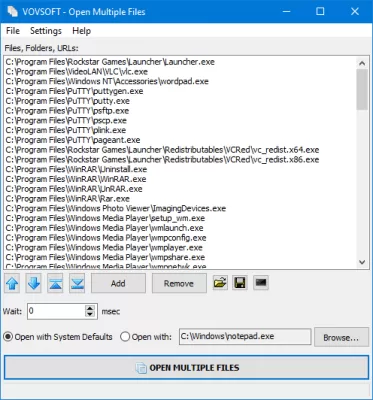This screenshot has width=373, height=400.
Task: Select the wmlaunch.exe entry
Action: tap(104, 228)
